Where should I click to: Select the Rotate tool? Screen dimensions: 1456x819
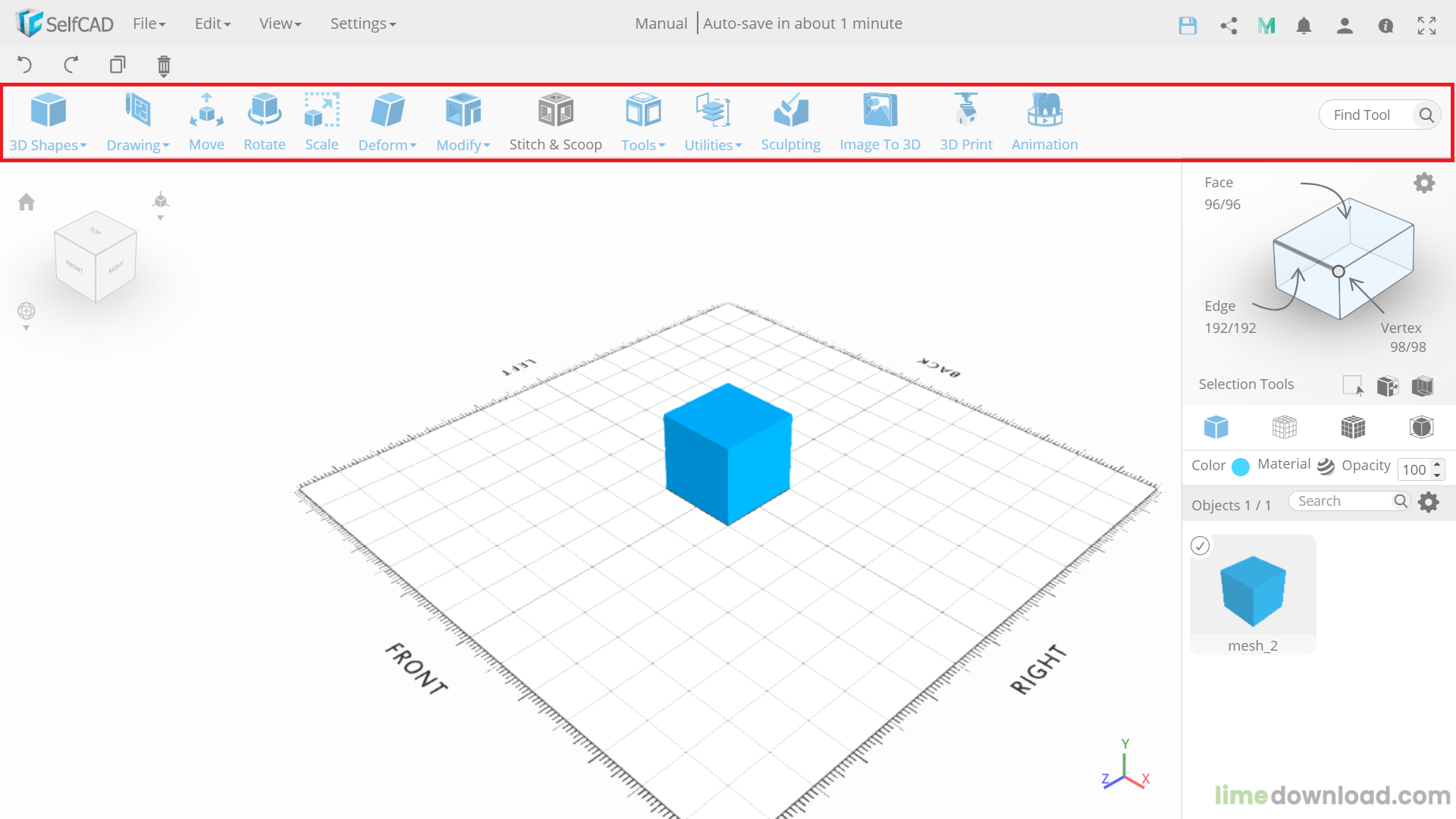pyautogui.click(x=265, y=122)
